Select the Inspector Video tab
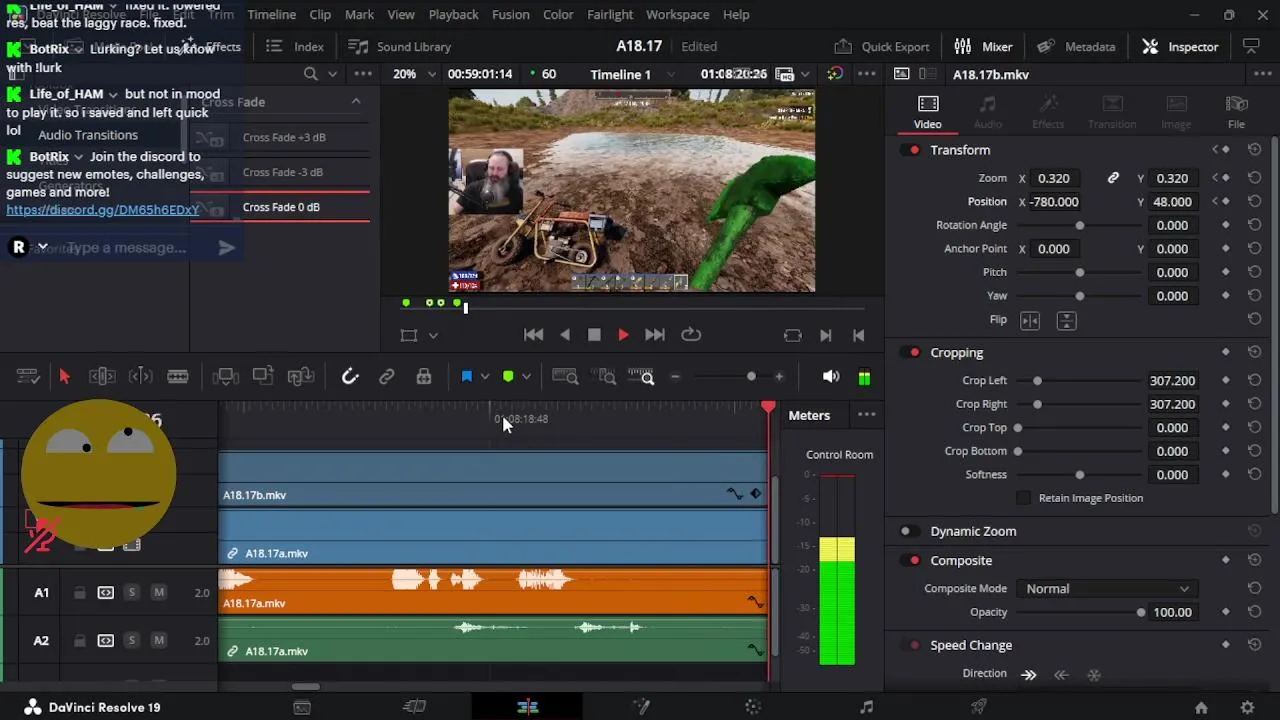1280x720 pixels. point(927,111)
